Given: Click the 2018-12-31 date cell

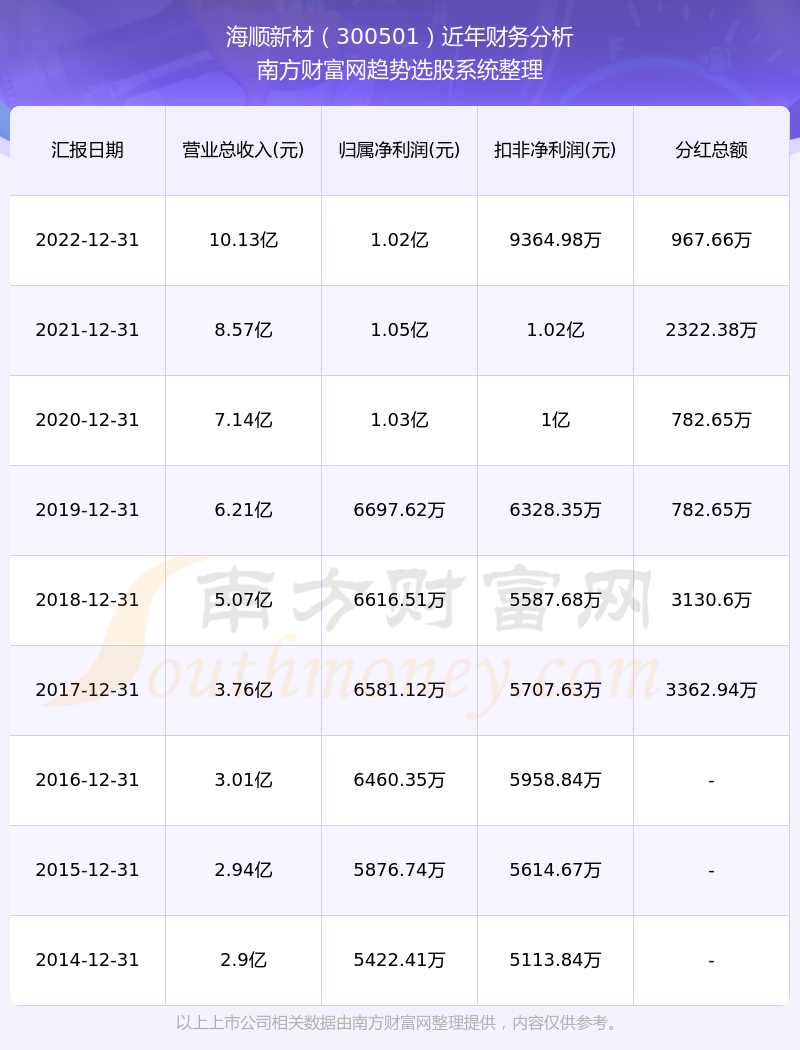Looking at the screenshot, I should [x=88, y=600].
